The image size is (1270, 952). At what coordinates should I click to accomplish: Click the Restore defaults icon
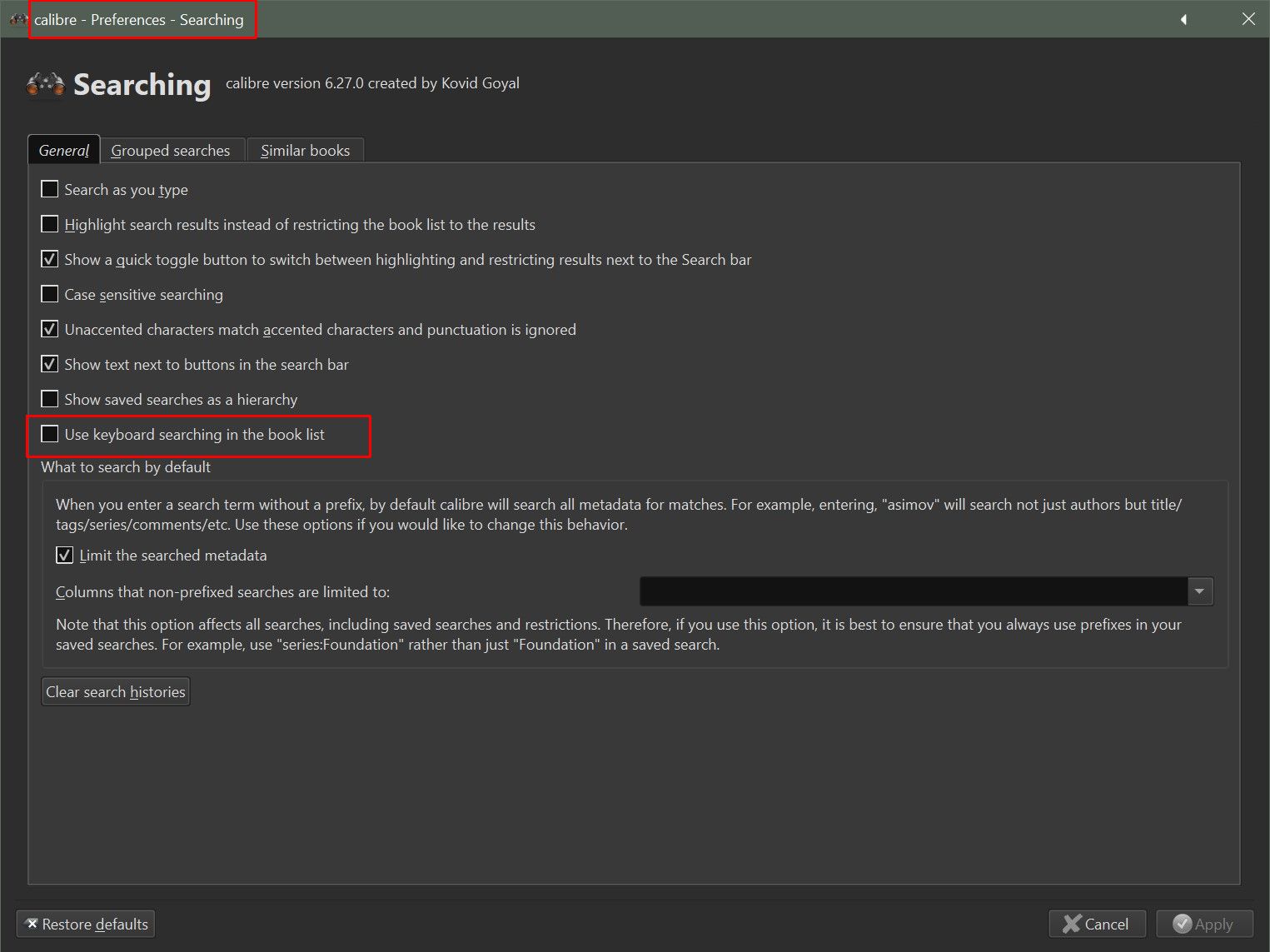click(32, 924)
